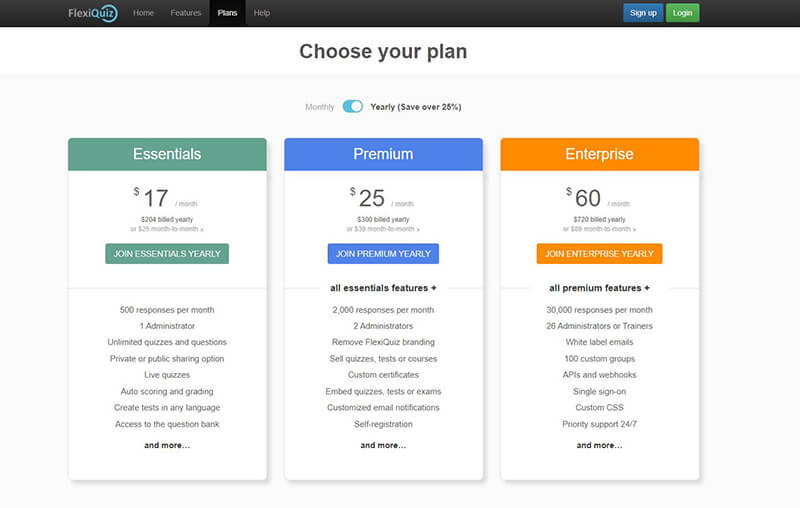Expand 'and more...' under Essentials
Screen dimensions: 800x508
167,445
